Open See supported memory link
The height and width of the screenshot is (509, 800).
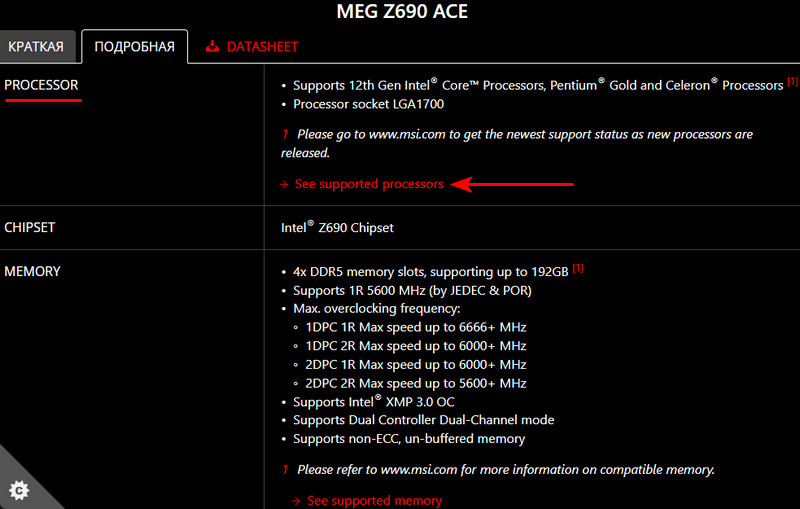374,501
